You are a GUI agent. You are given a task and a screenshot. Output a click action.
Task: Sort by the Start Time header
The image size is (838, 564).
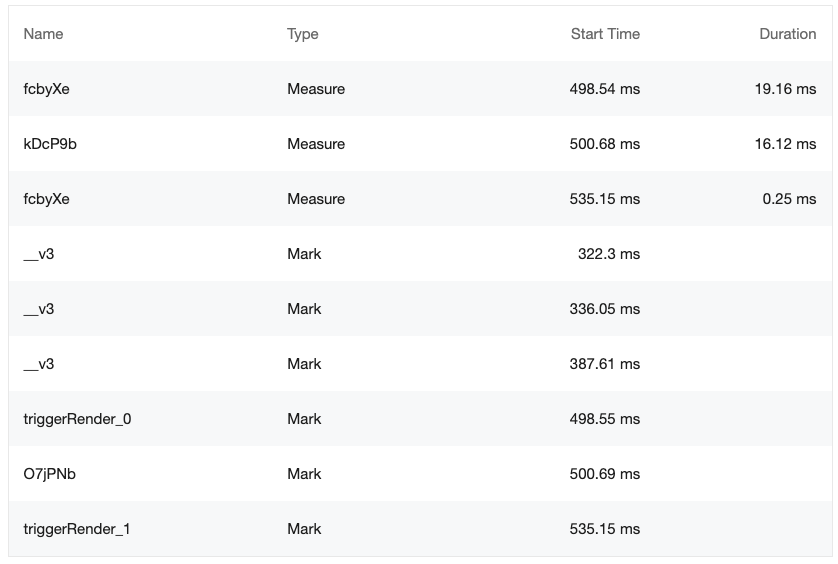pyautogui.click(x=605, y=34)
